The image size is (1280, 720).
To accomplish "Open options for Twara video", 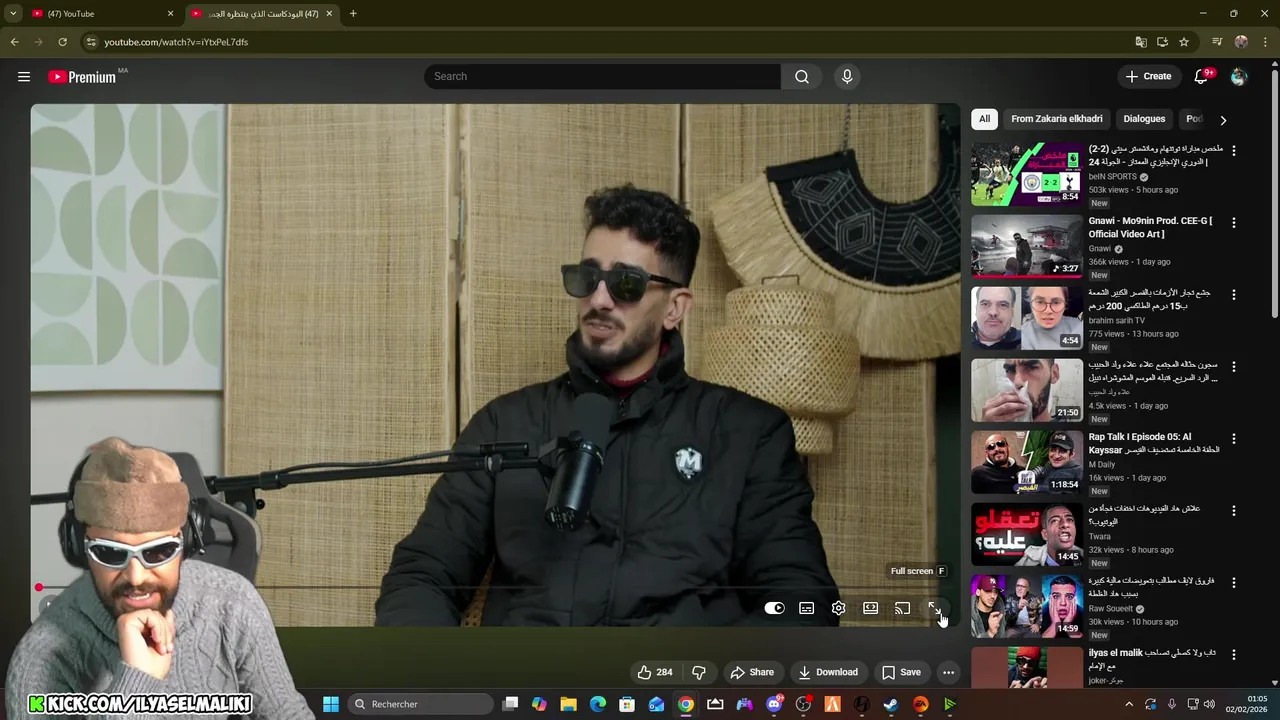I will (x=1233, y=511).
